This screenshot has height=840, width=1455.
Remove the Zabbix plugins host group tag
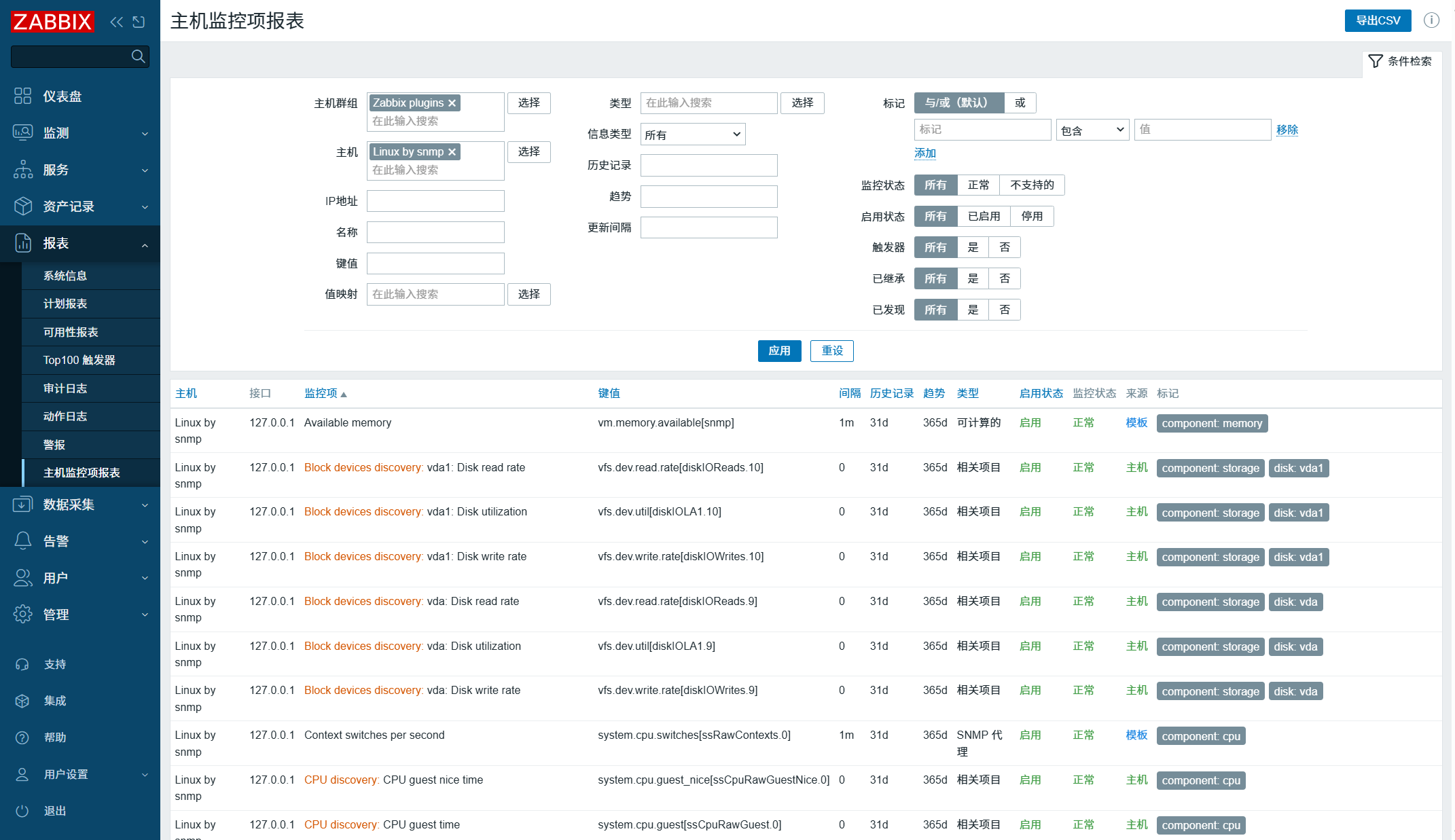click(452, 103)
